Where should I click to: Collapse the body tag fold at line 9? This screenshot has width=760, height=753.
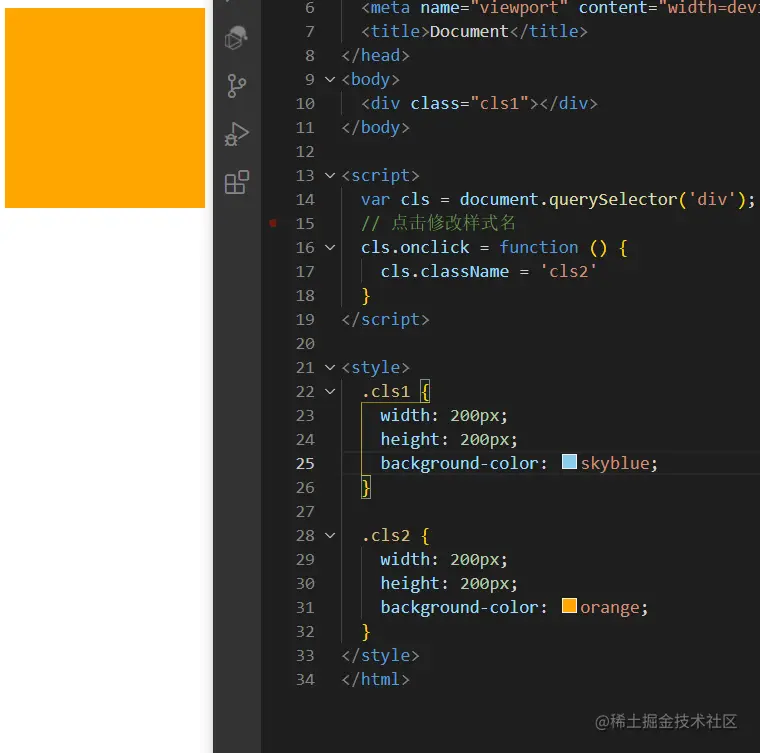(330, 79)
